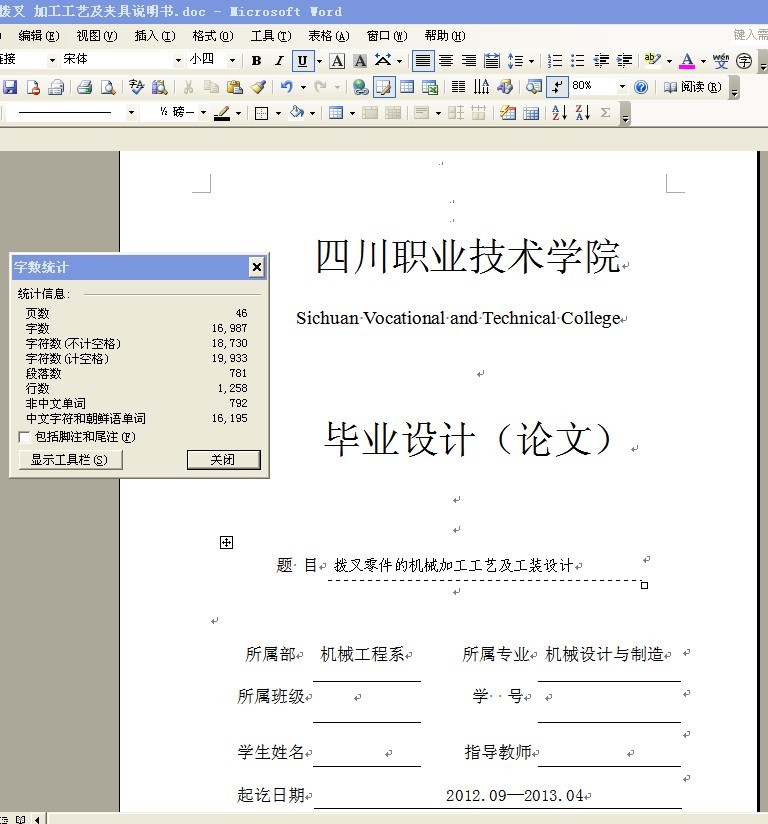Click the Print icon in toolbar
This screenshot has height=824, width=768.
point(84,87)
